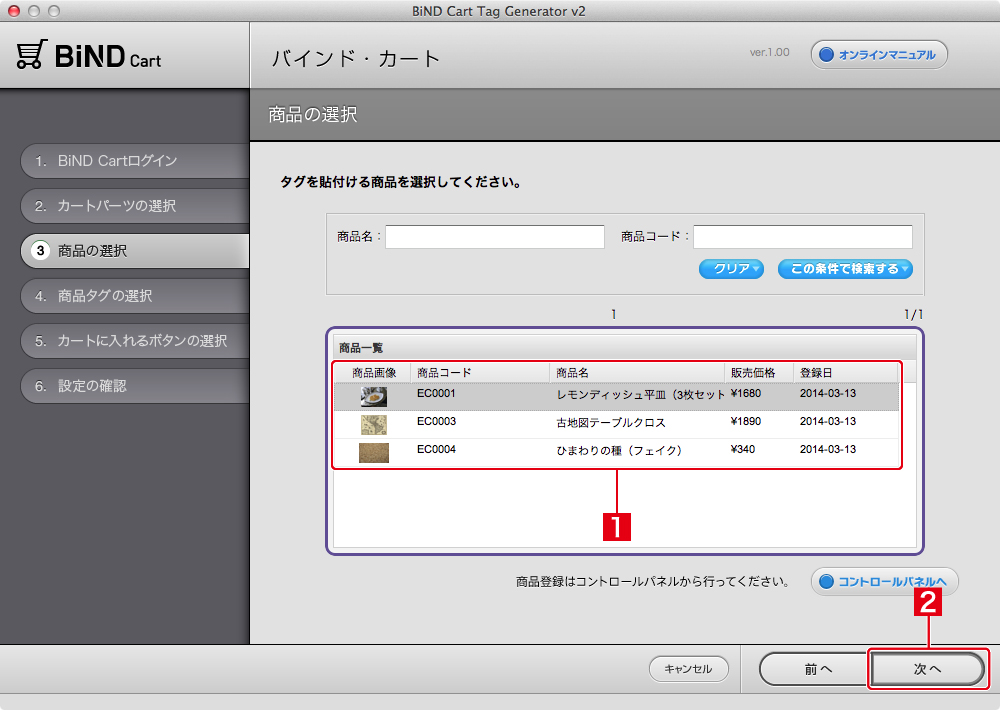
Task: Go back with 前へ button
Action: coord(814,669)
